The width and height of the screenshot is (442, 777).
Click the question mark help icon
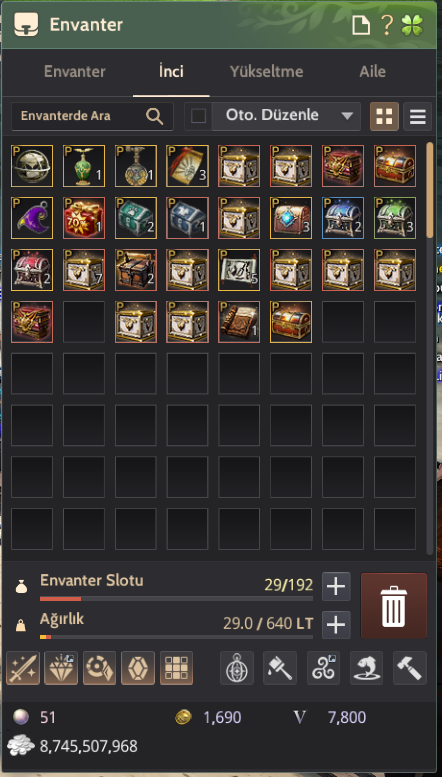tap(387, 25)
